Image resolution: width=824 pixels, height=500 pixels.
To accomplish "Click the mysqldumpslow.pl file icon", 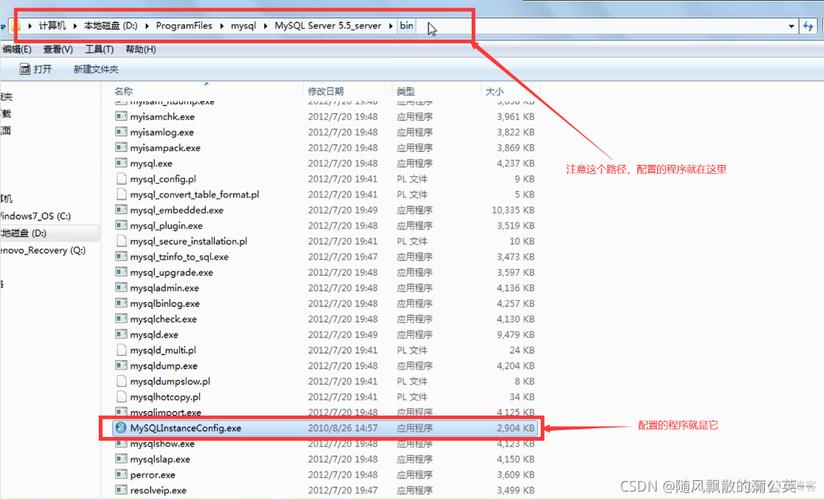I will [121, 381].
